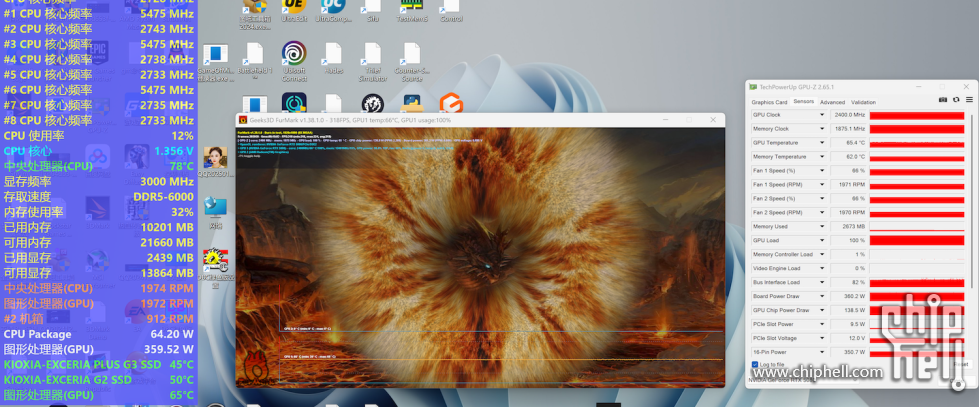Click the GPU-Z title bar logo icon
This screenshot has width=979, height=407.
(x=753, y=87)
